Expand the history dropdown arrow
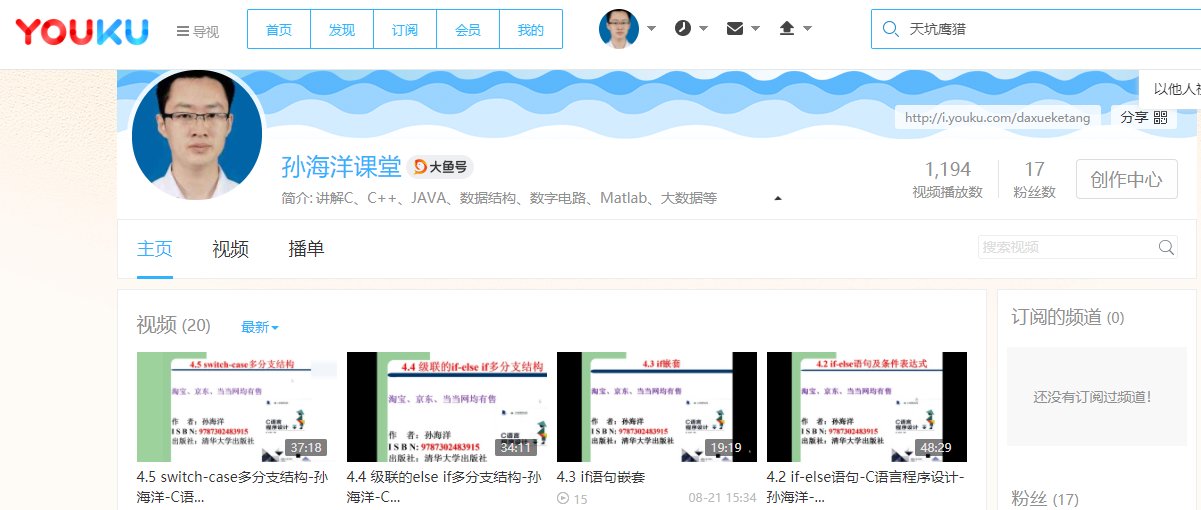Screen dimensions: 1201x510 tap(704, 28)
